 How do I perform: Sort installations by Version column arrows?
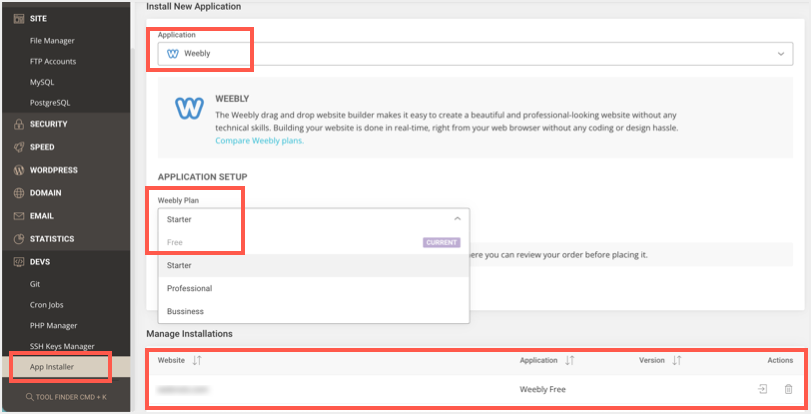click(677, 360)
